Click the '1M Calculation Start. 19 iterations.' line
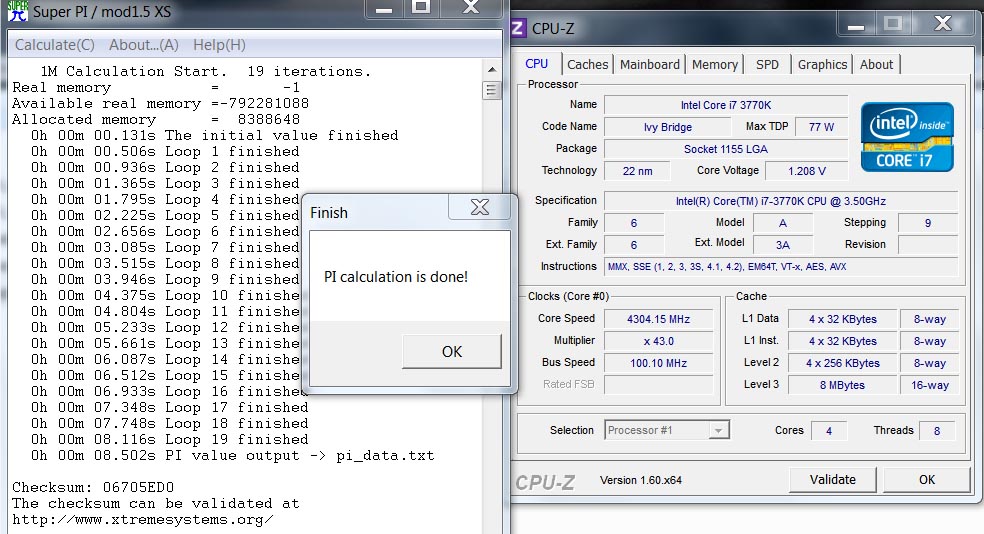984x534 pixels. [206, 72]
